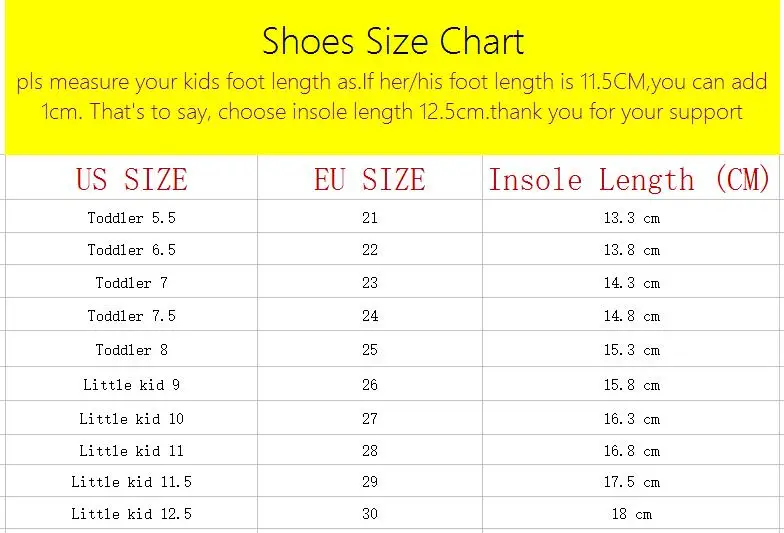Click the 18 cm insole cell
This screenshot has height=533, width=784.
pos(632,514)
